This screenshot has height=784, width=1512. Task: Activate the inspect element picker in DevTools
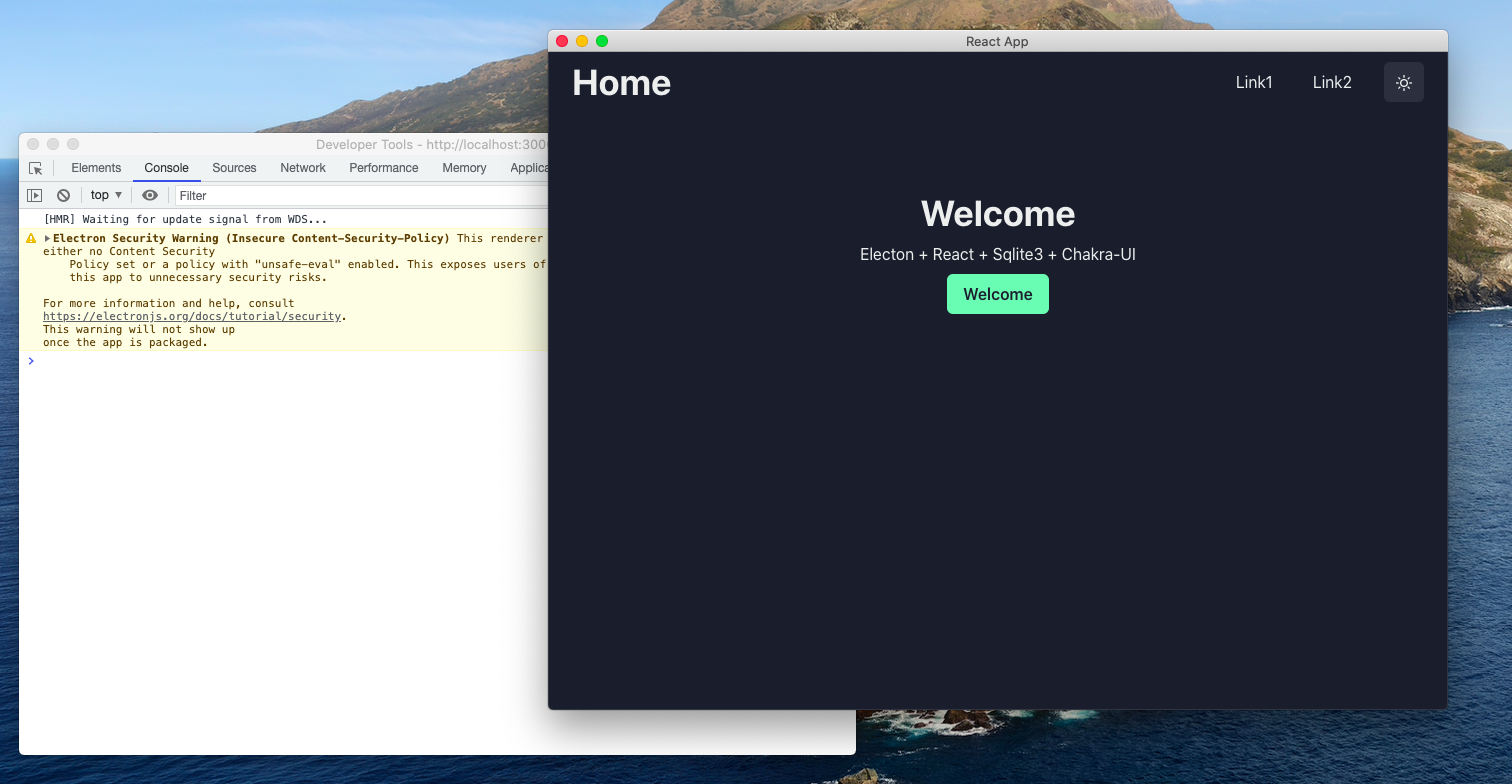coord(36,168)
